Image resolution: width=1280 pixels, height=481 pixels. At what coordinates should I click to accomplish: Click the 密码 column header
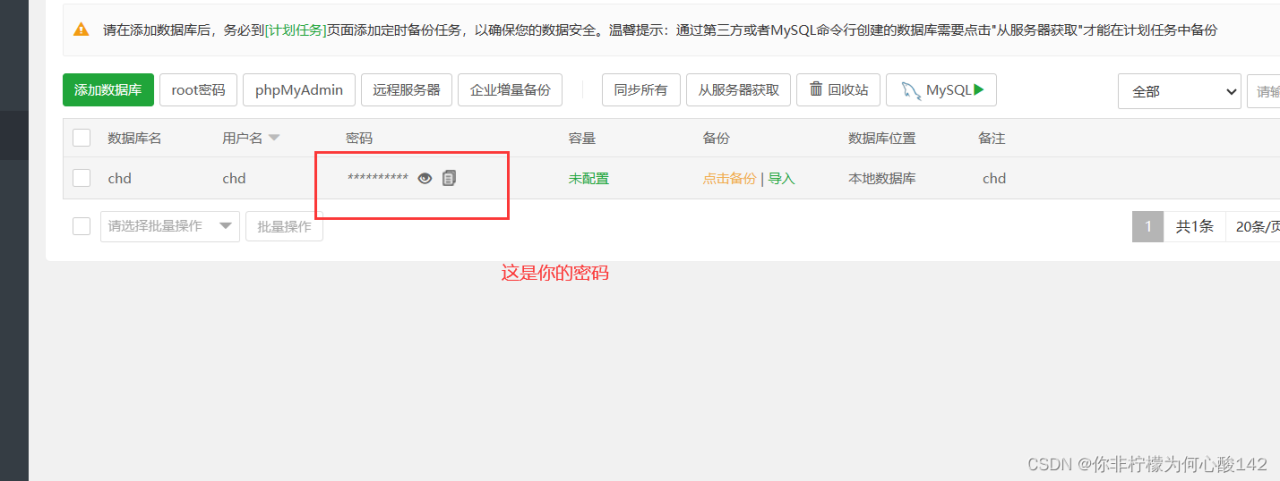pyautogui.click(x=359, y=138)
